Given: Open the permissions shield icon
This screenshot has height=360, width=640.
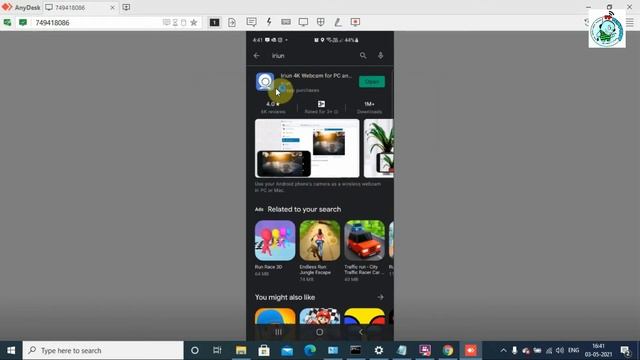Looking at the screenshot, I should tap(321, 22).
